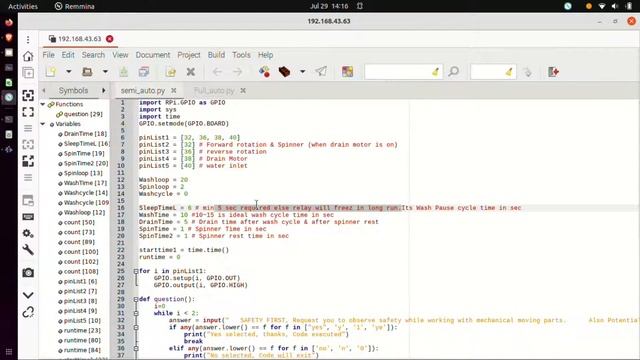Open Firefox from the Ubuntu dock

9,22
